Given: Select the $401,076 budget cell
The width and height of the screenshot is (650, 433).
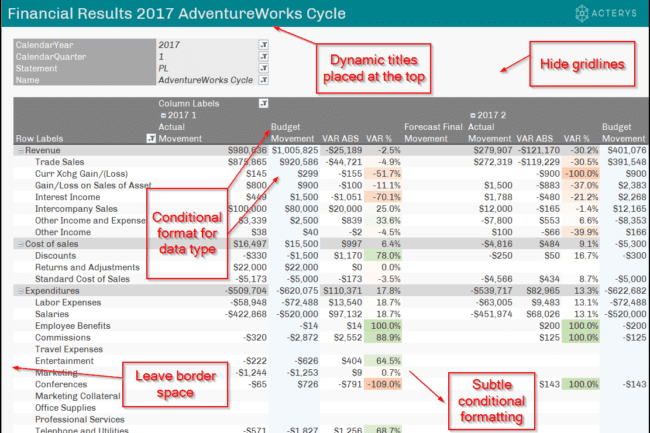Looking at the screenshot, I should 627,150.
